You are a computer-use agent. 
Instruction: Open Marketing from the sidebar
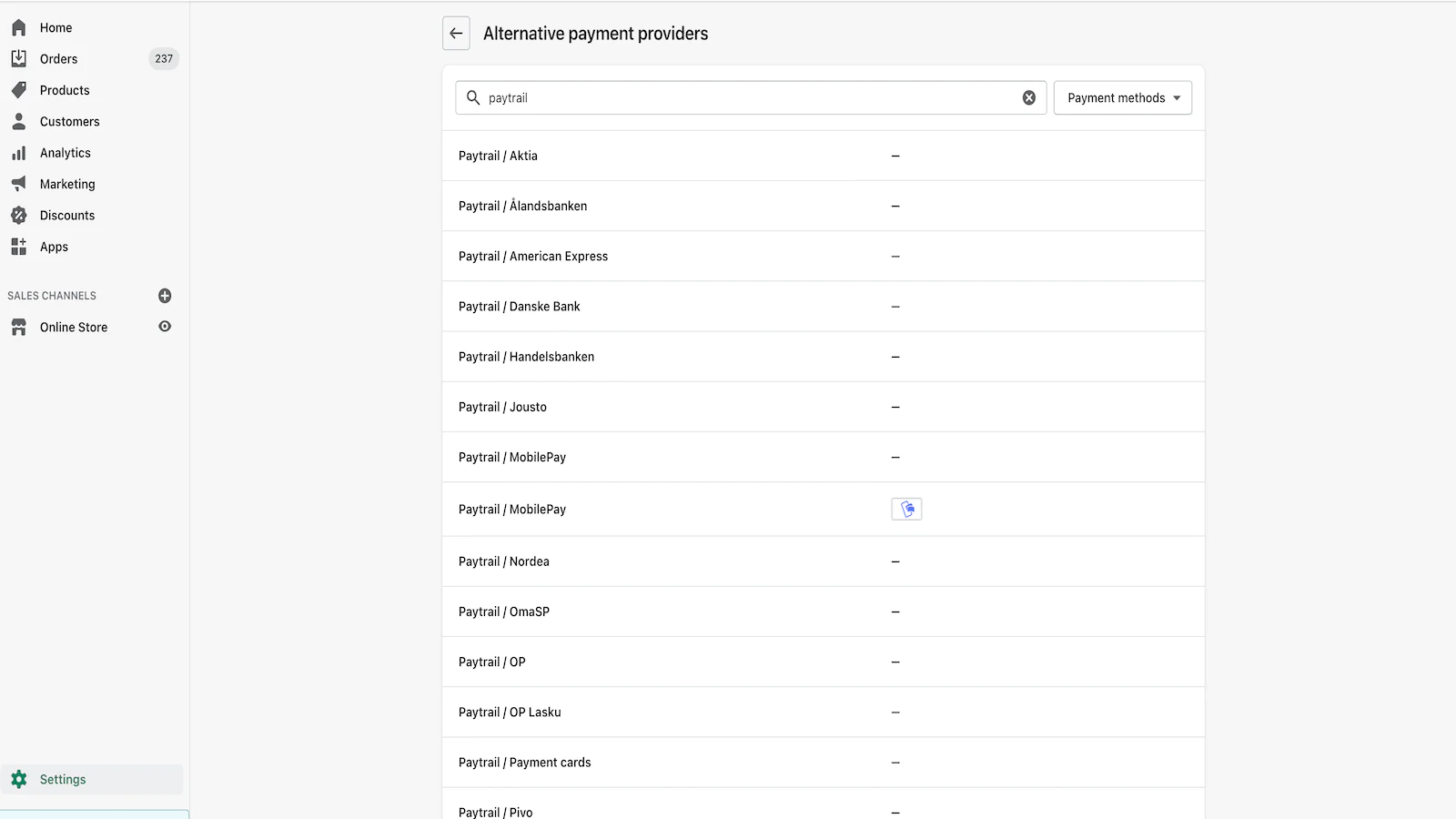pos(67,184)
